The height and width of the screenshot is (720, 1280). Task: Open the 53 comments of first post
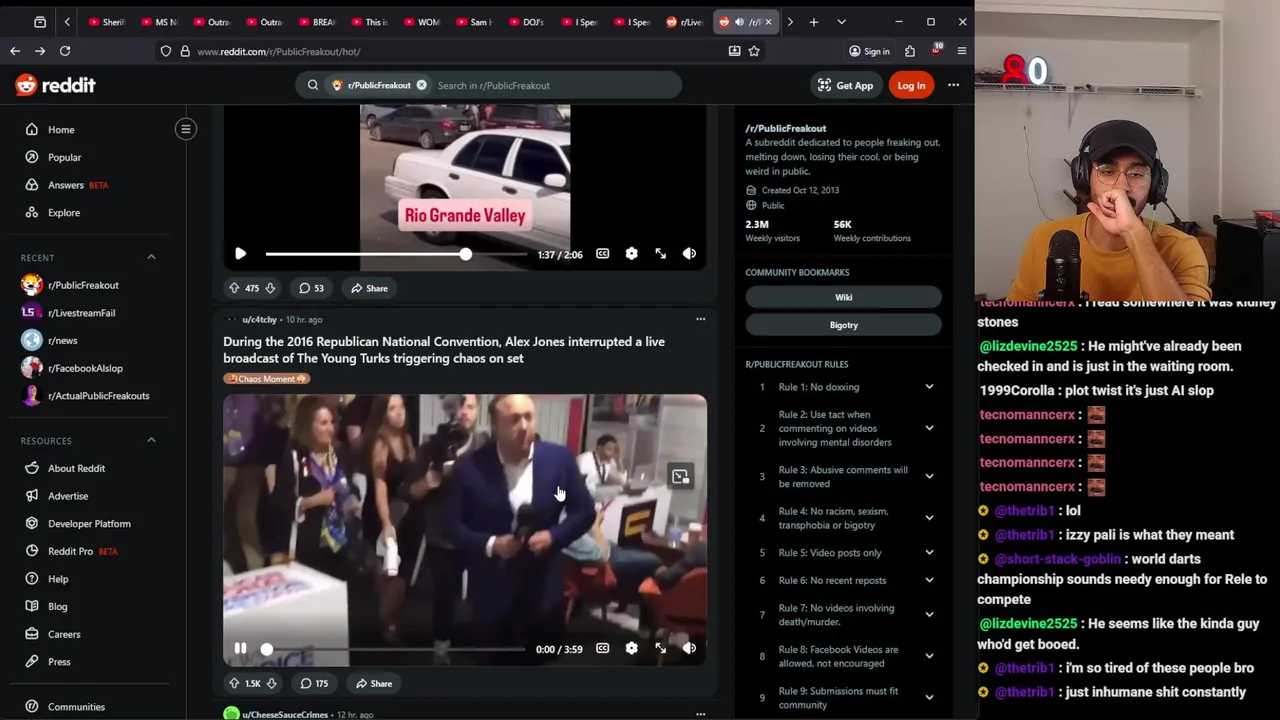(x=311, y=288)
